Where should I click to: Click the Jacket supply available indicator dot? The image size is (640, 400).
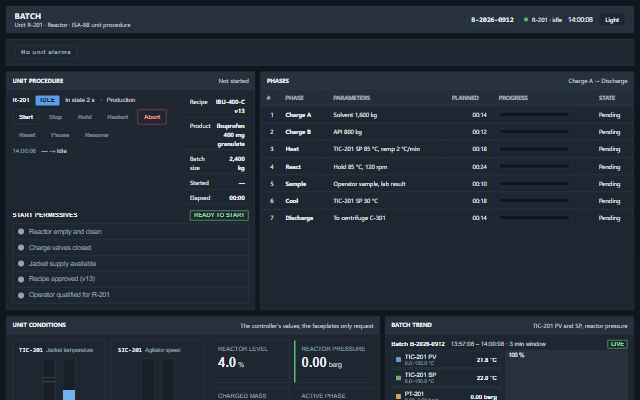21,264
